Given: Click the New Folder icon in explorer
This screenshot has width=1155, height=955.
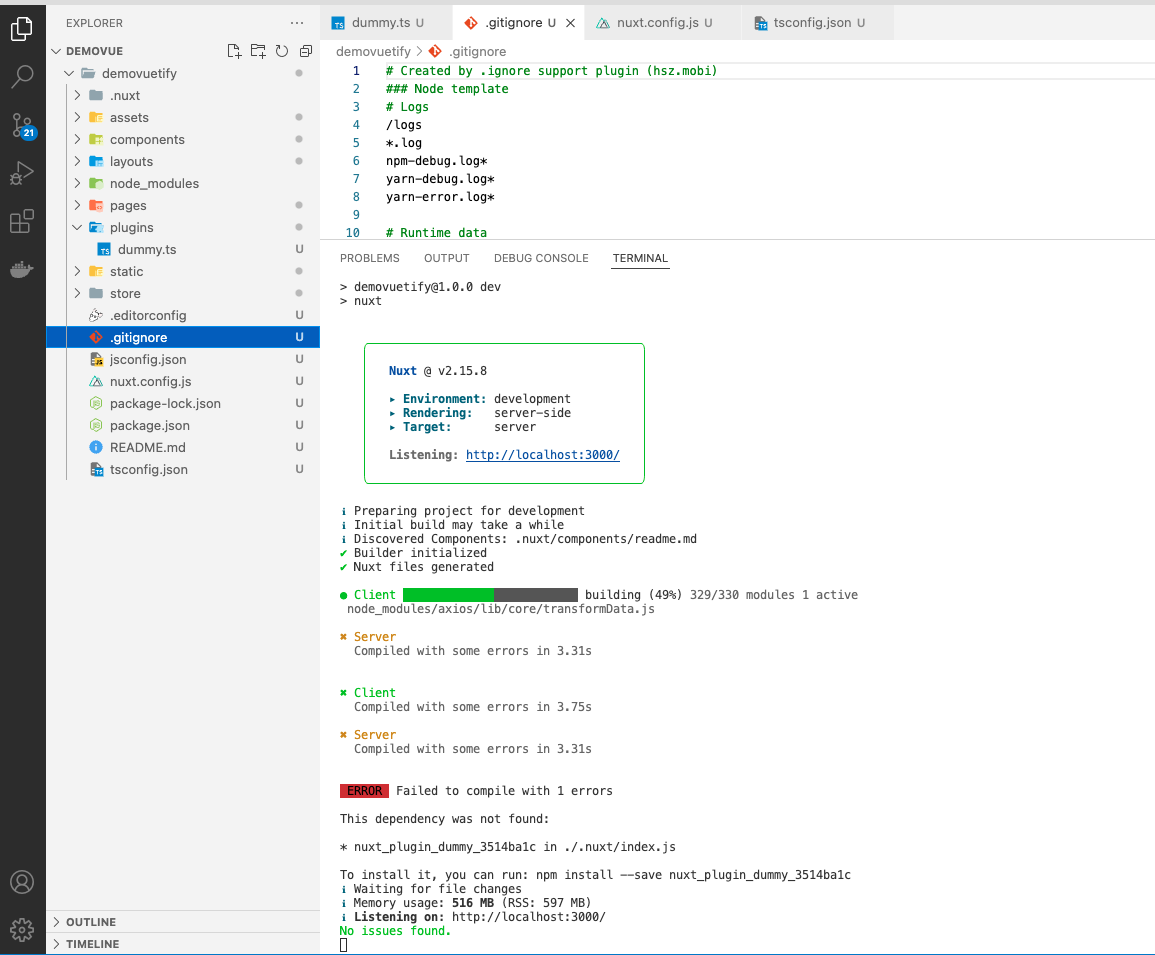Looking at the screenshot, I should coord(258,51).
